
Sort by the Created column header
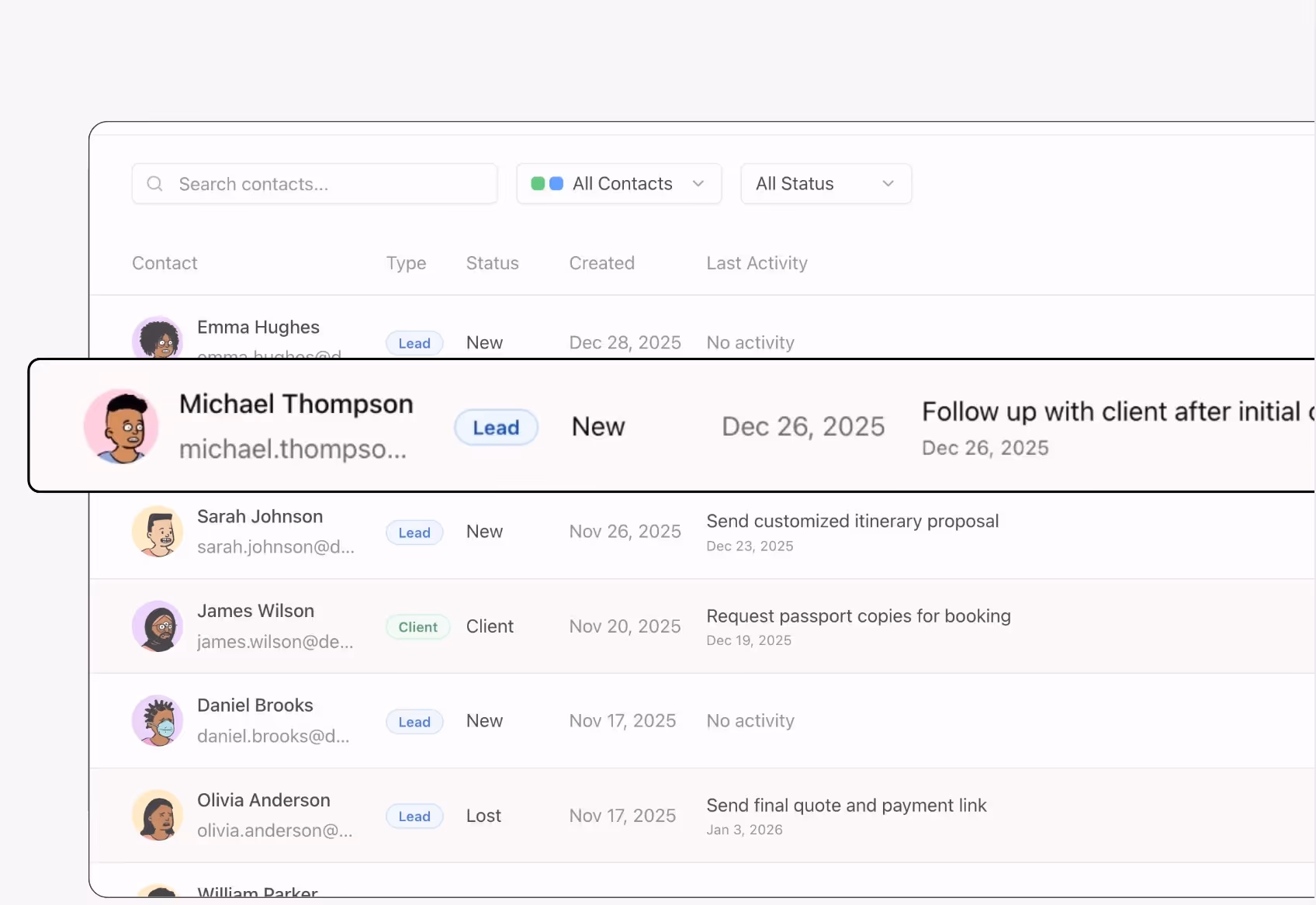pos(601,263)
